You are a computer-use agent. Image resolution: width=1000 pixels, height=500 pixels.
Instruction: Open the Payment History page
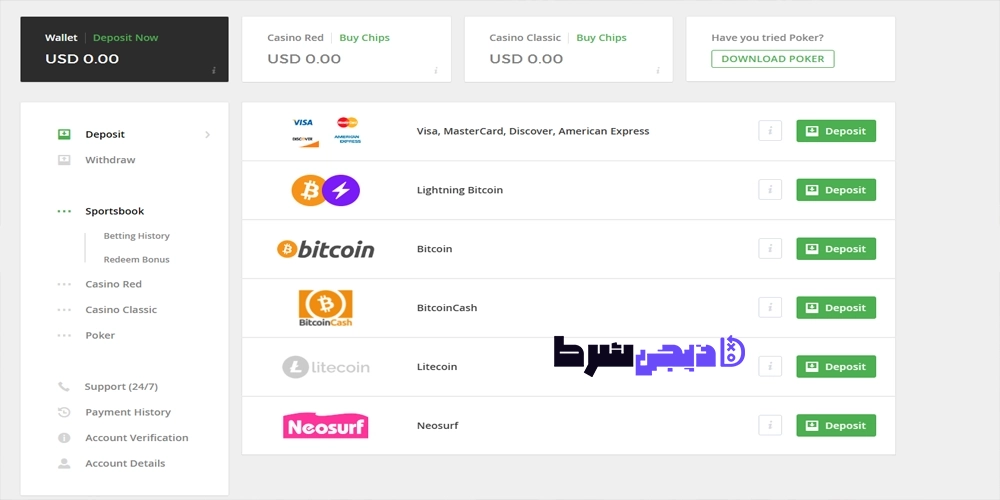128,412
